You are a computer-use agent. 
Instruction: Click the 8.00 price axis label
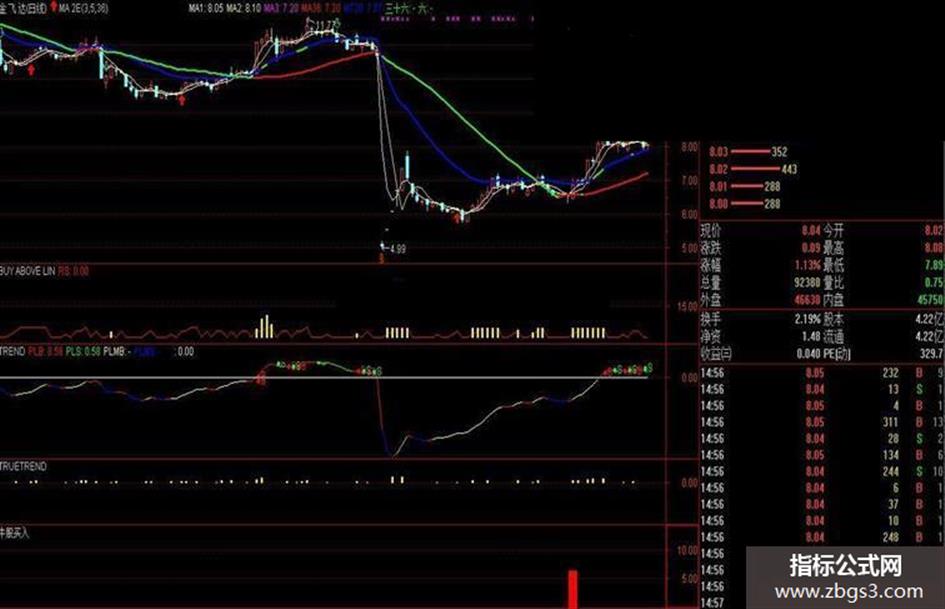(x=689, y=147)
